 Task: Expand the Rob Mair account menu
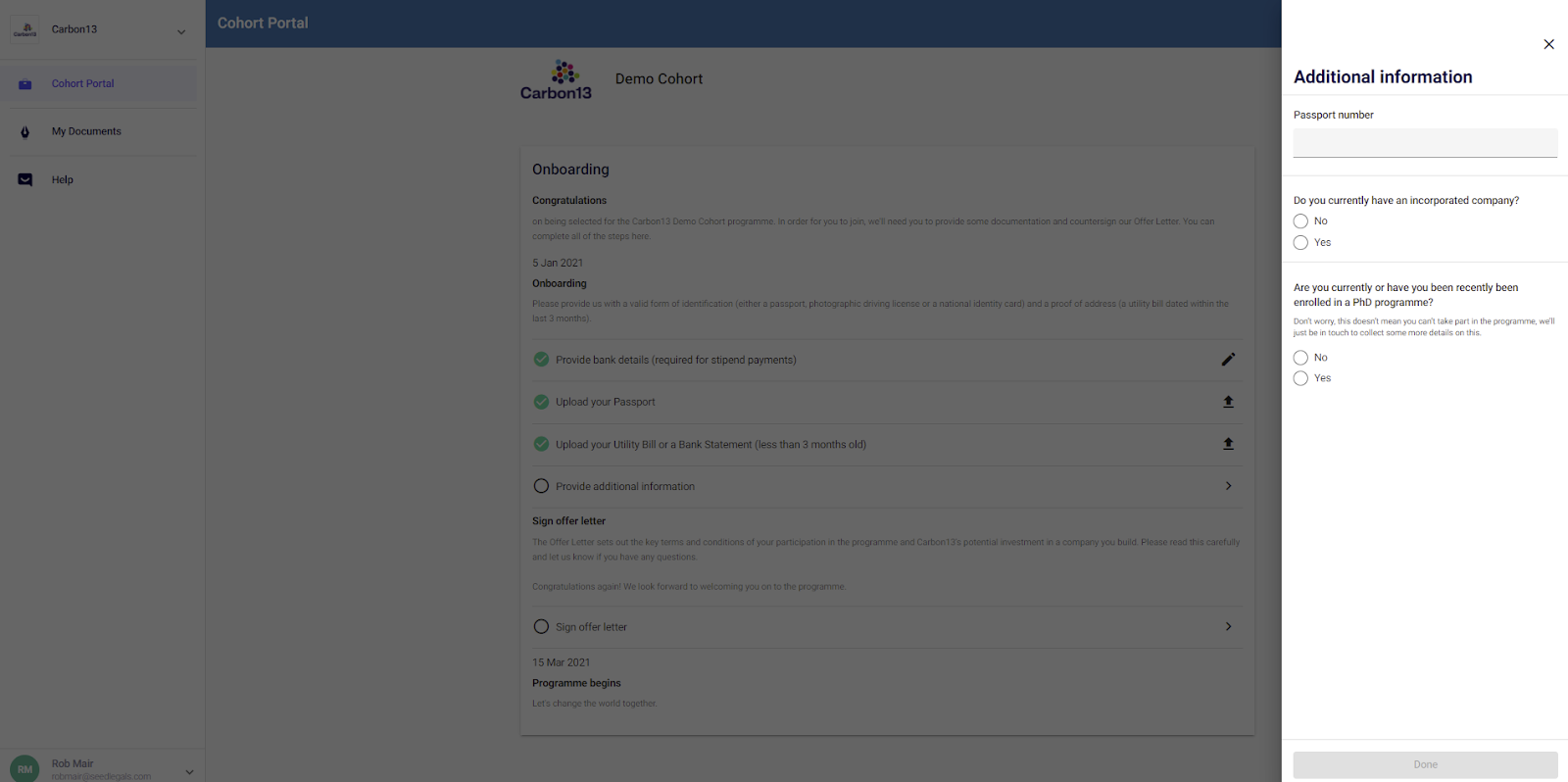point(189,771)
